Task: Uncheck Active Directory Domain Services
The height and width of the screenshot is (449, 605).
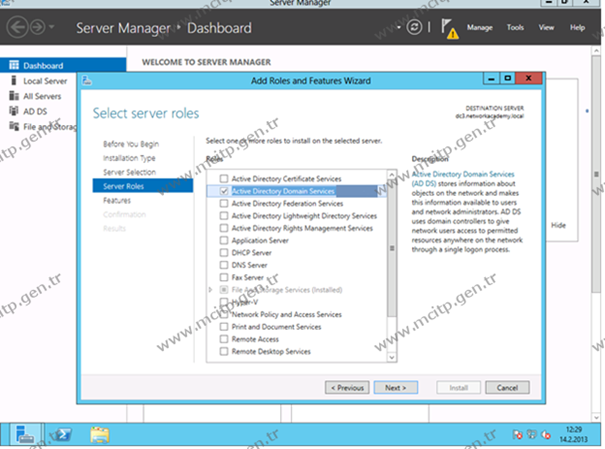Action: tap(224, 191)
